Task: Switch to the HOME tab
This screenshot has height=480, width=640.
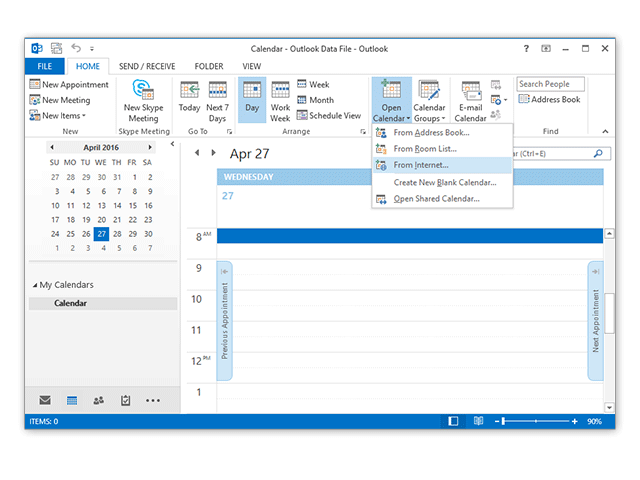Action: pos(88,66)
